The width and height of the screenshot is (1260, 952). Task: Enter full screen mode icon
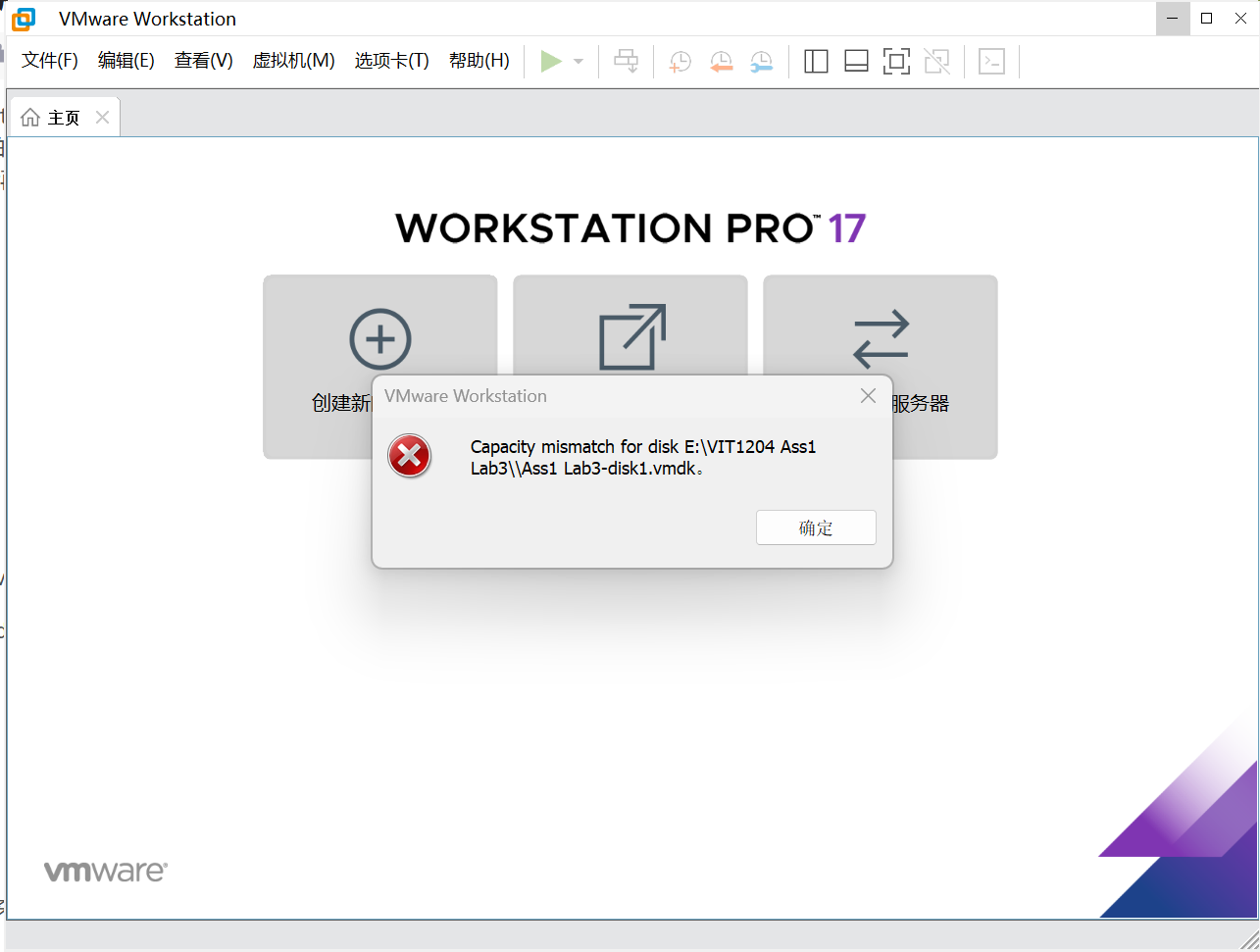pos(896,62)
